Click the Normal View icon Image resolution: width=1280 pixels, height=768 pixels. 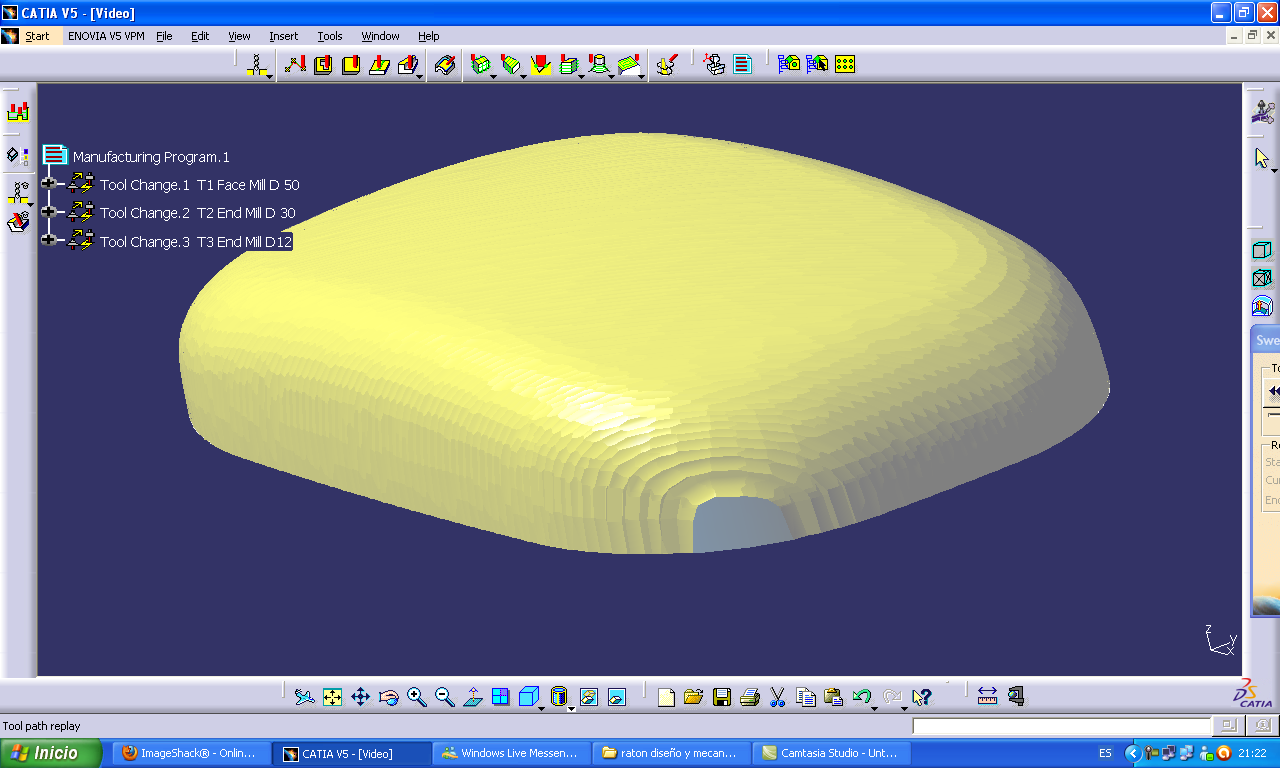(473, 697)
